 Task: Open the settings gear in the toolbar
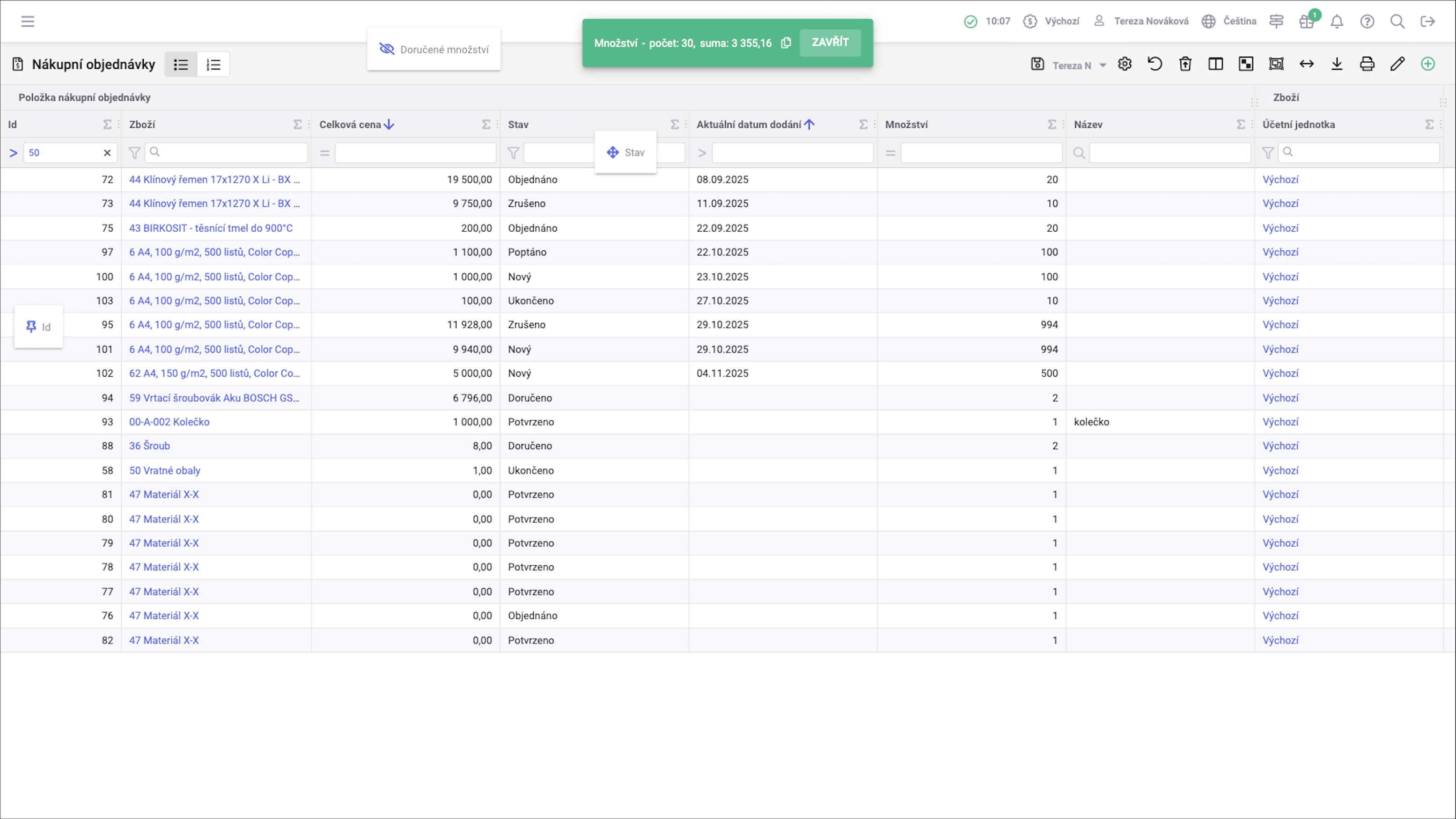click(x=1125, y=65)
